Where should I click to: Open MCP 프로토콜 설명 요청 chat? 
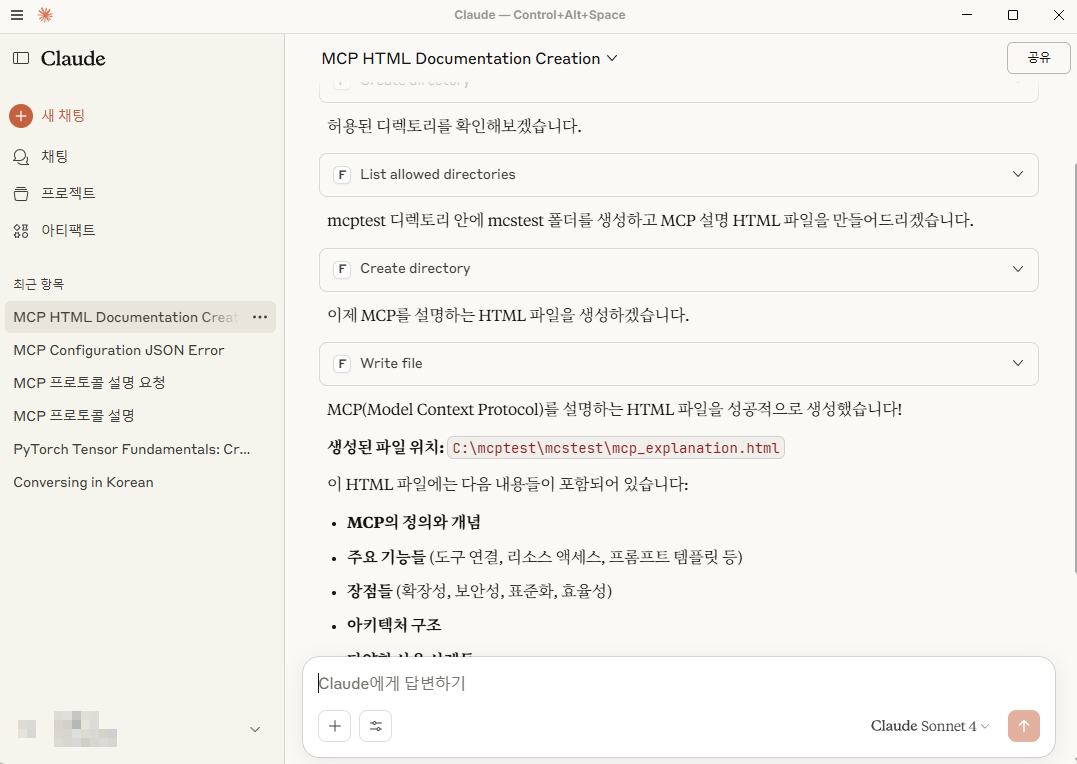[x=89, y=383]
